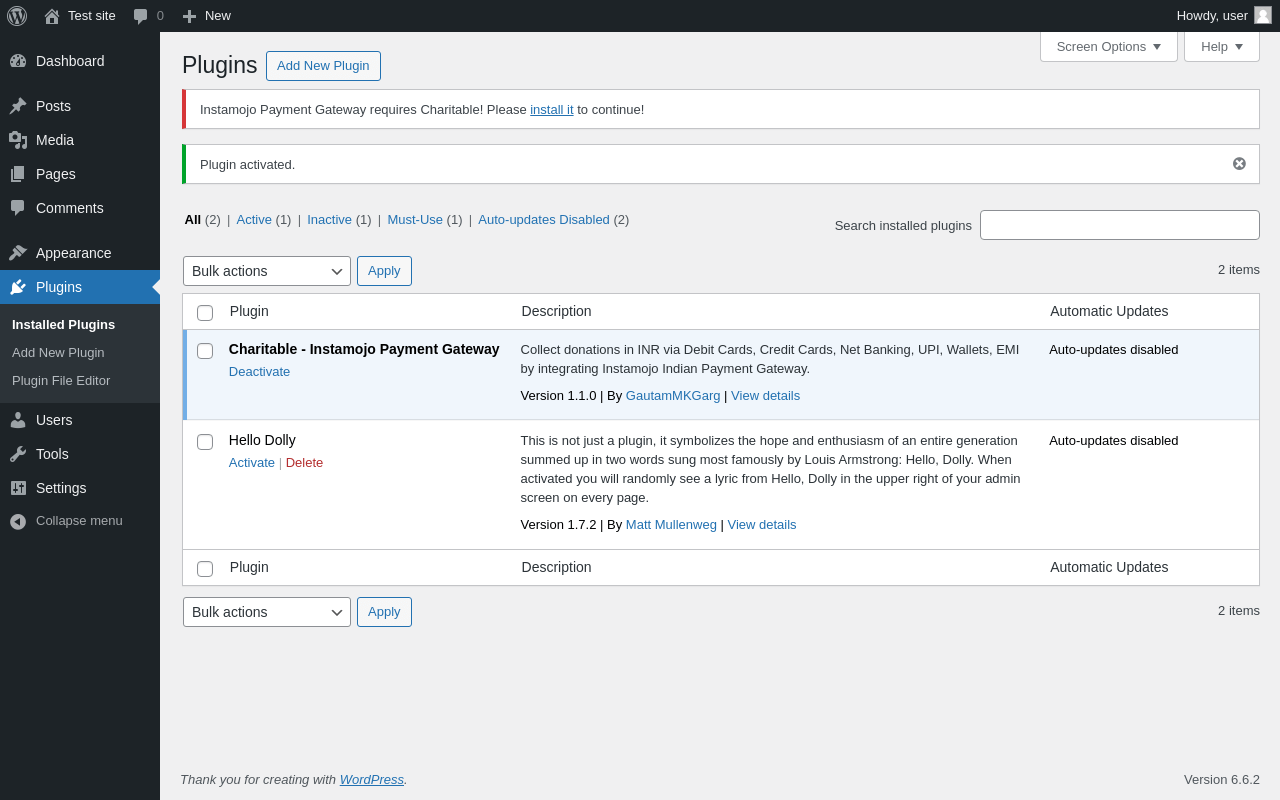Expand the Help panel

point(1221,46)
